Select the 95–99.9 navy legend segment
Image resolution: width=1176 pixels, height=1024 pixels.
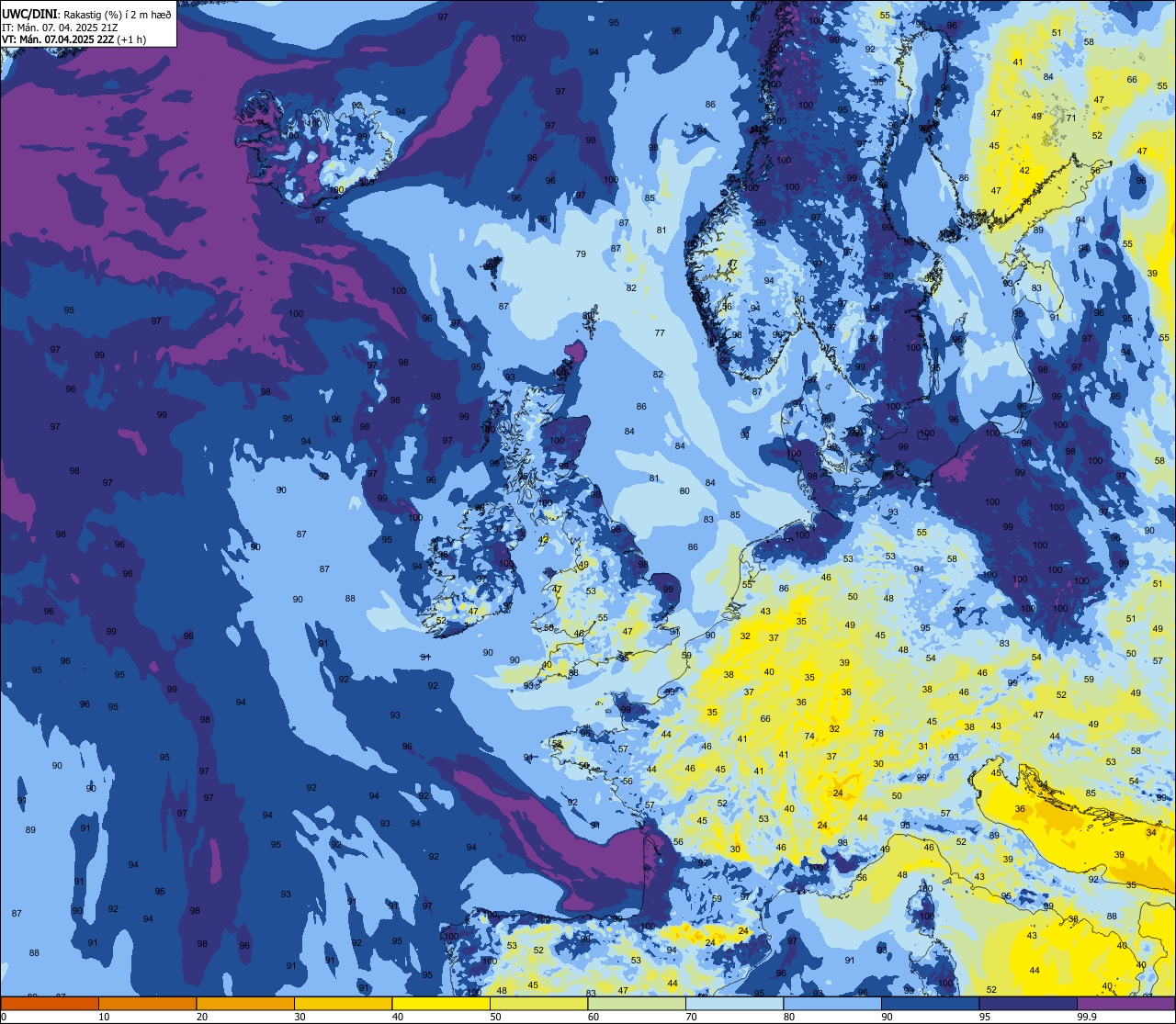point(1028,1003)
